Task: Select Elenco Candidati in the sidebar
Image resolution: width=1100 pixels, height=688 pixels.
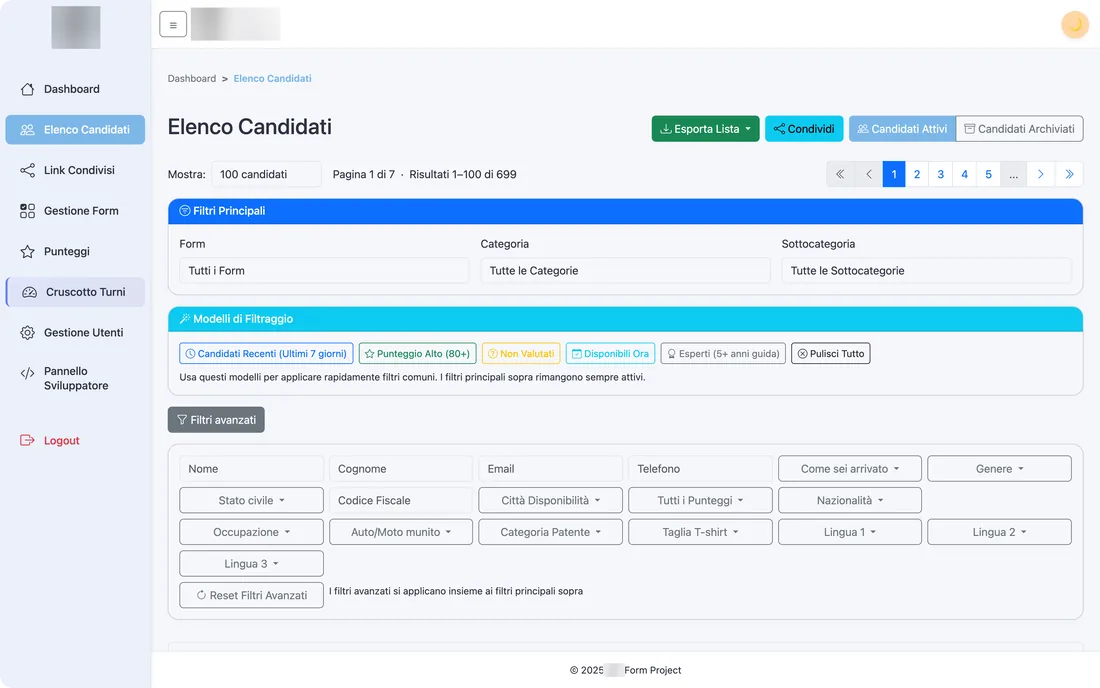Action: 75,130
